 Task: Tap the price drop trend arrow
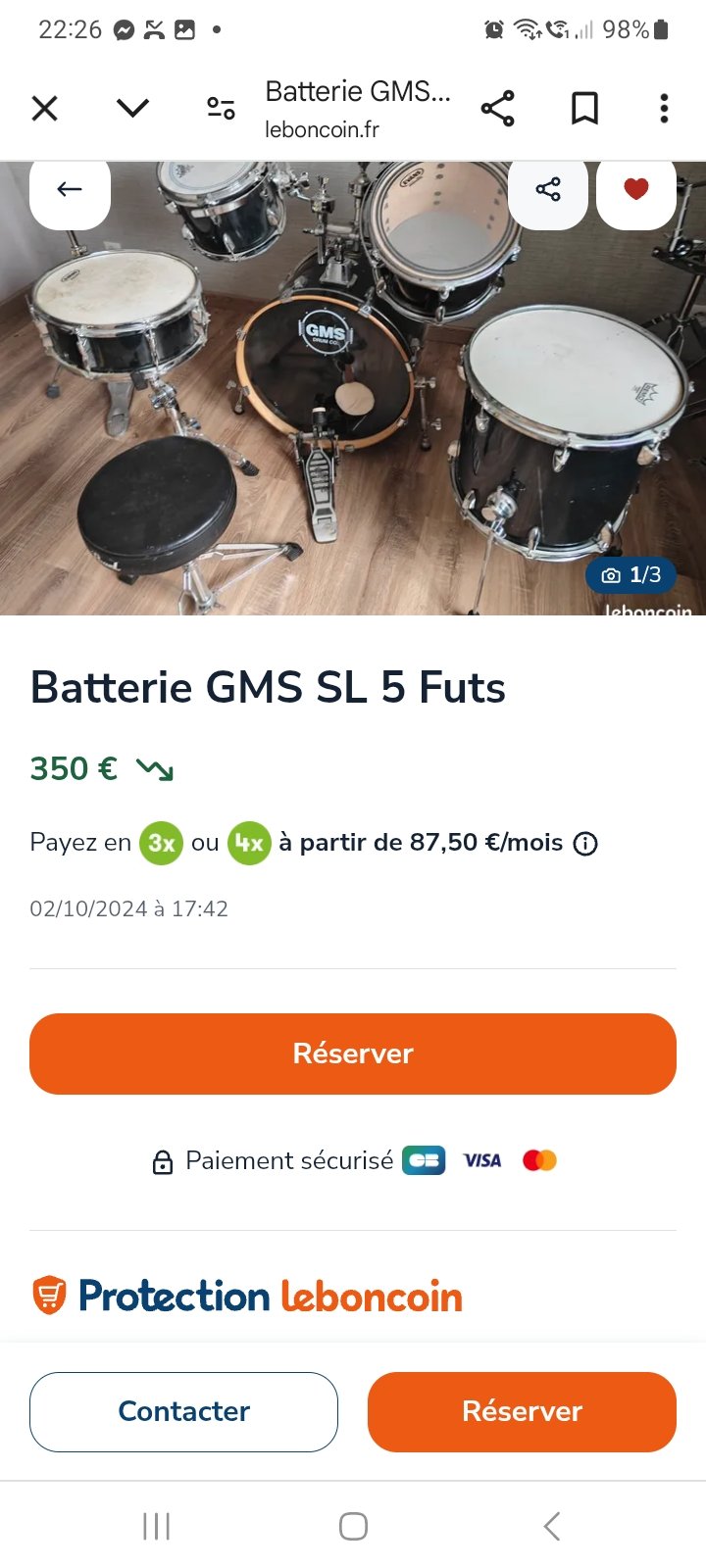155,769
